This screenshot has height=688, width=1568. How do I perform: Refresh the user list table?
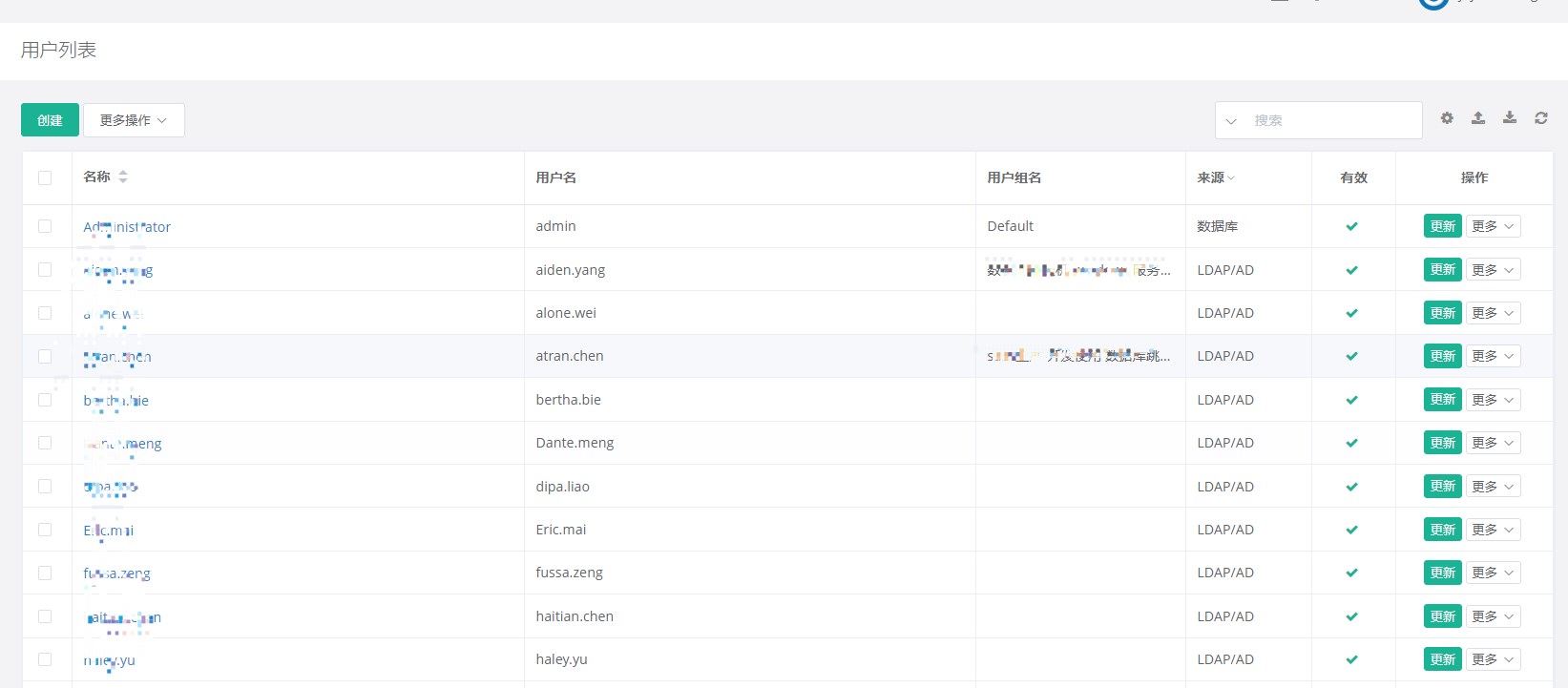[x=1541, y=118]
